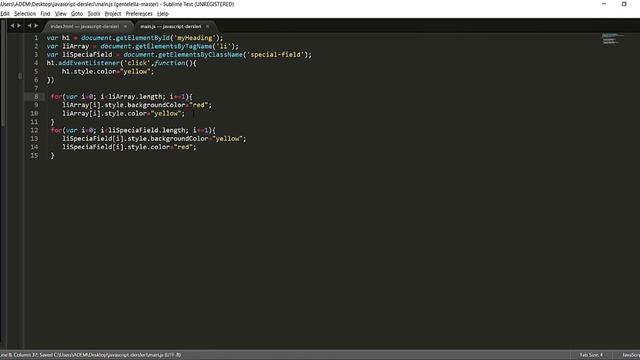Click the minimap code preview
The height and width of the screenshot is (360, 640).
point(611,39)
